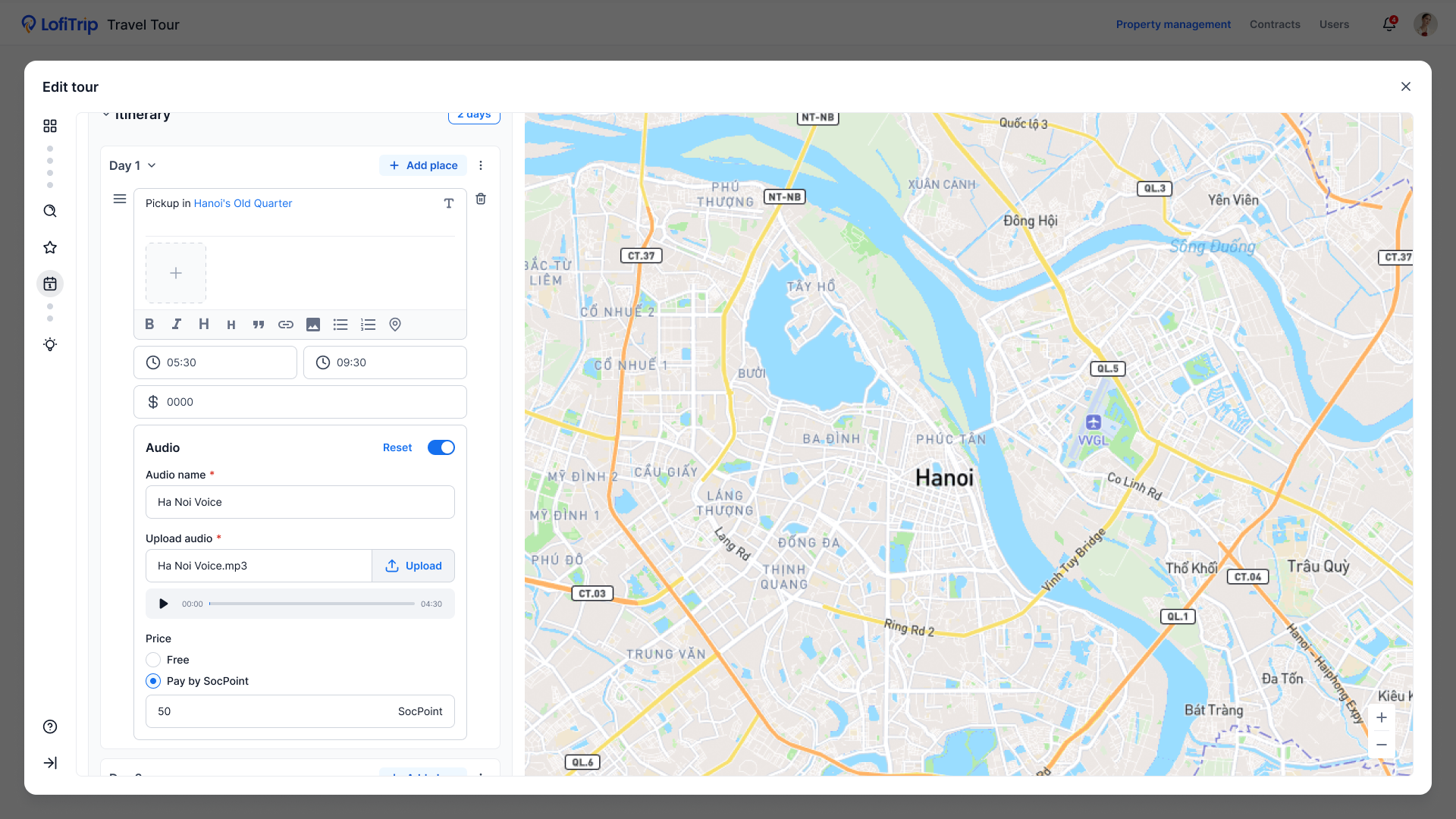Open Hanoi's Old Quarter link
Image resolution: width=1456 pixels, height=819 pixels.
coord(243,203)
